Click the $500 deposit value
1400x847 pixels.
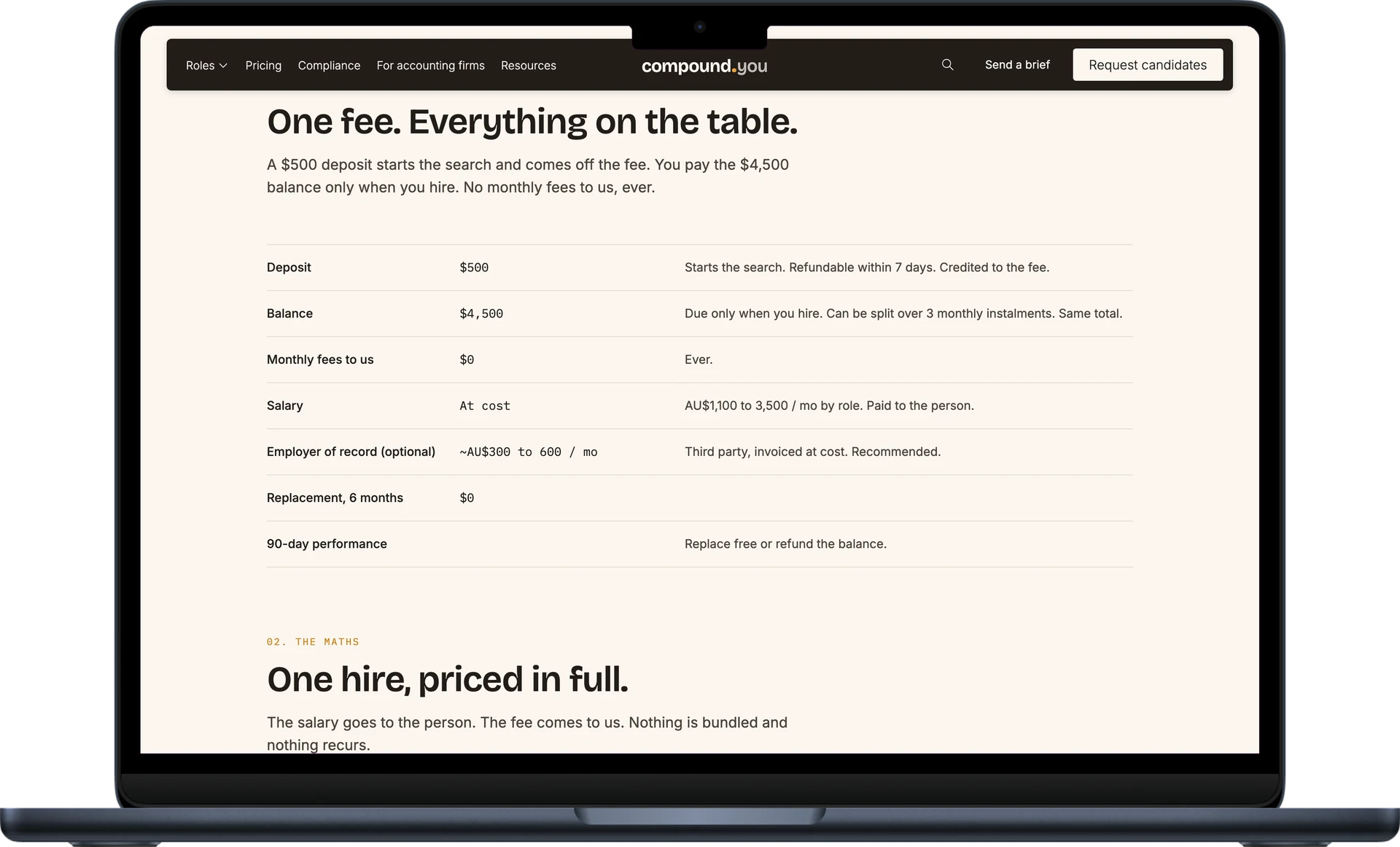point(474,268)
